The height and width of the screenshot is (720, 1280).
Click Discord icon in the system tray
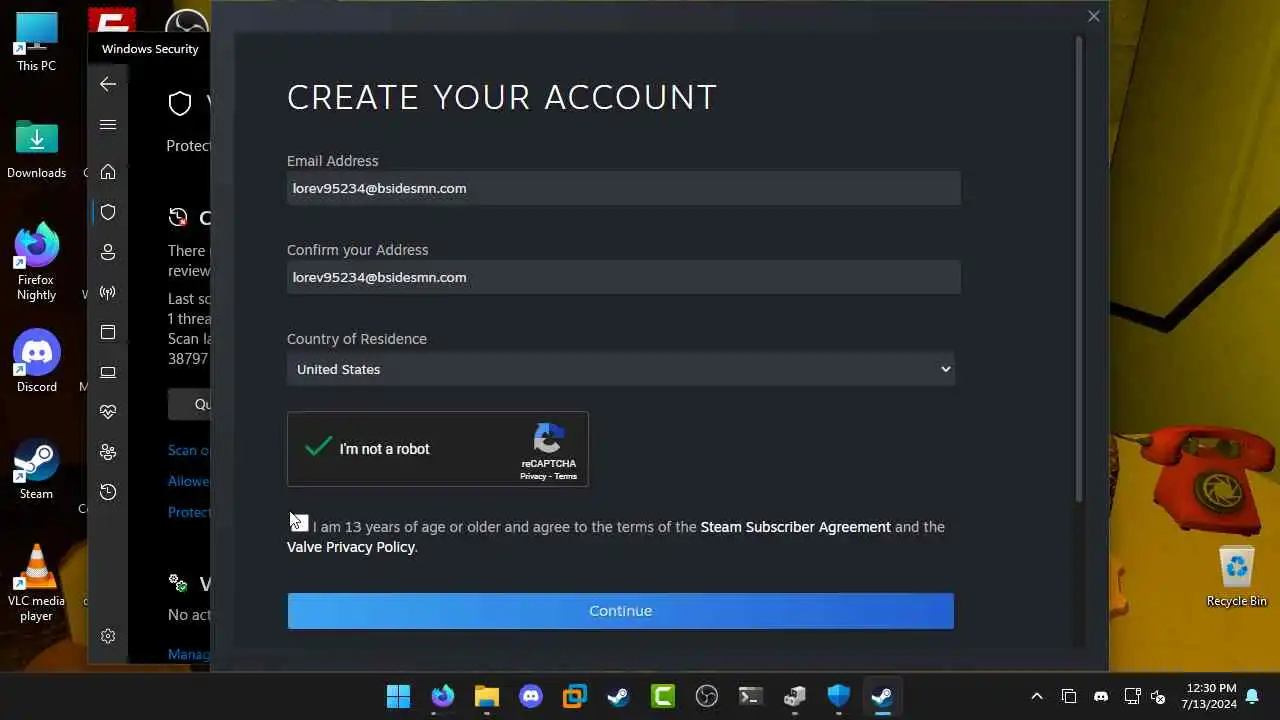[1101, 696]
